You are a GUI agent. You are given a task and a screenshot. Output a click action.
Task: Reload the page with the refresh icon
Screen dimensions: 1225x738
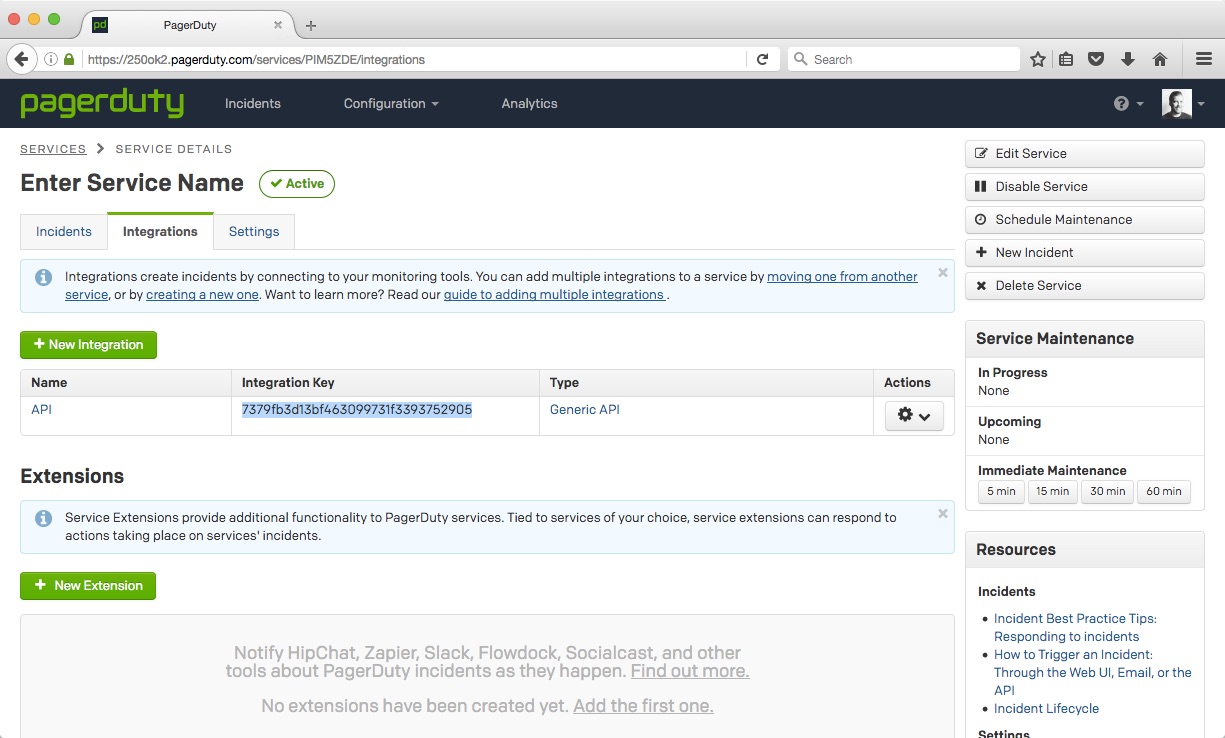[762, 59]
